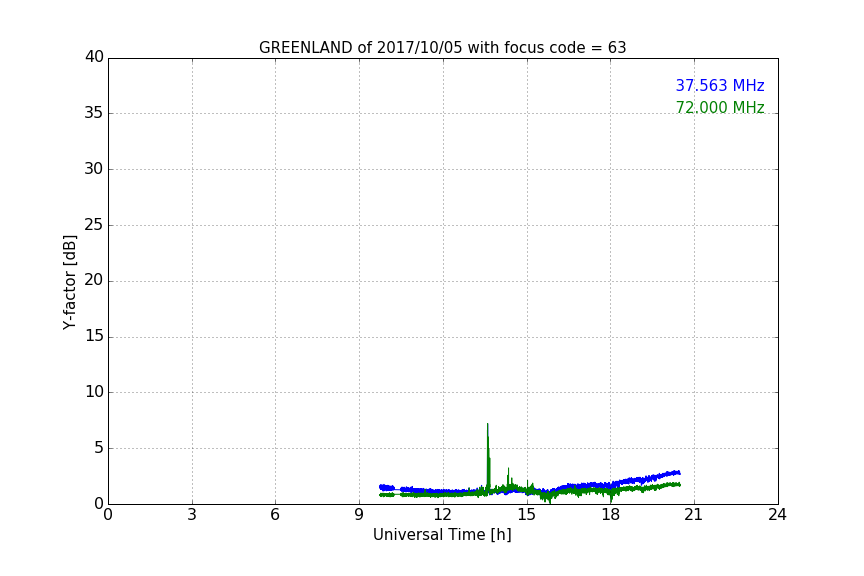
Task: Click the x-axis tick label '9'
Action: (x=359, y=515)
